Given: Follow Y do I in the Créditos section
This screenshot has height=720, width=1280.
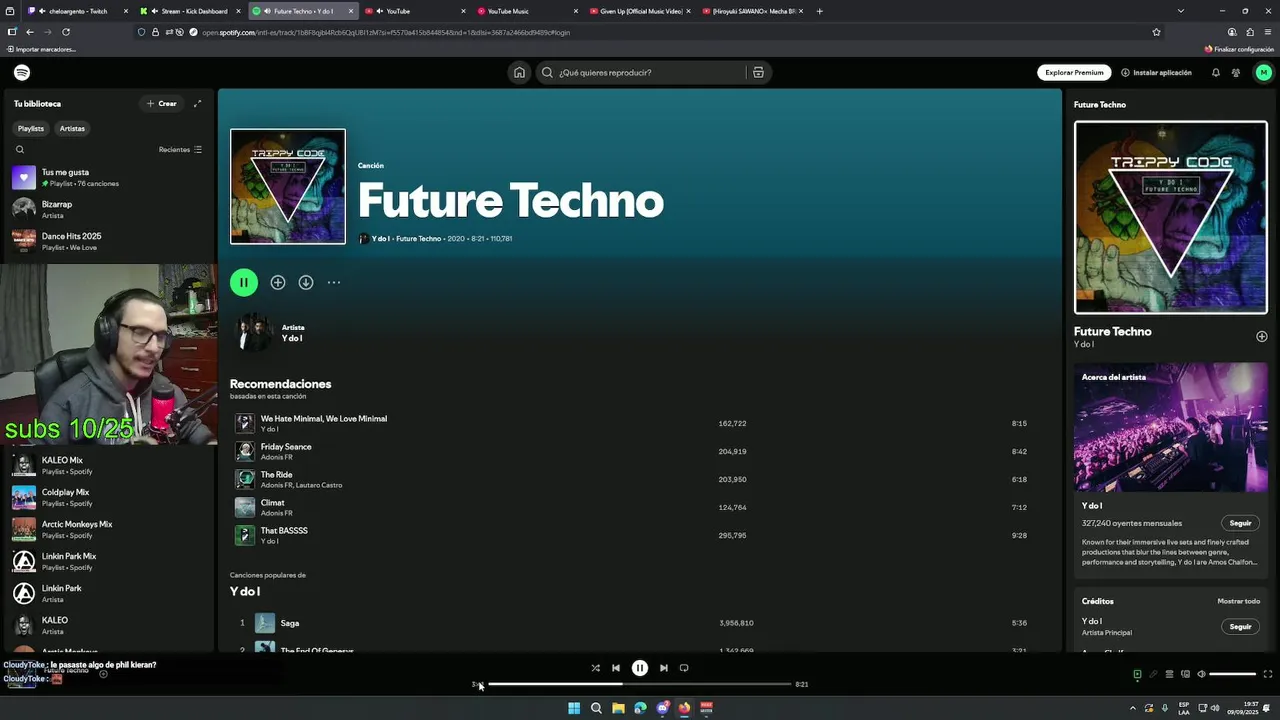Looking at the screenshot, I should click(x=1240, y=627).
